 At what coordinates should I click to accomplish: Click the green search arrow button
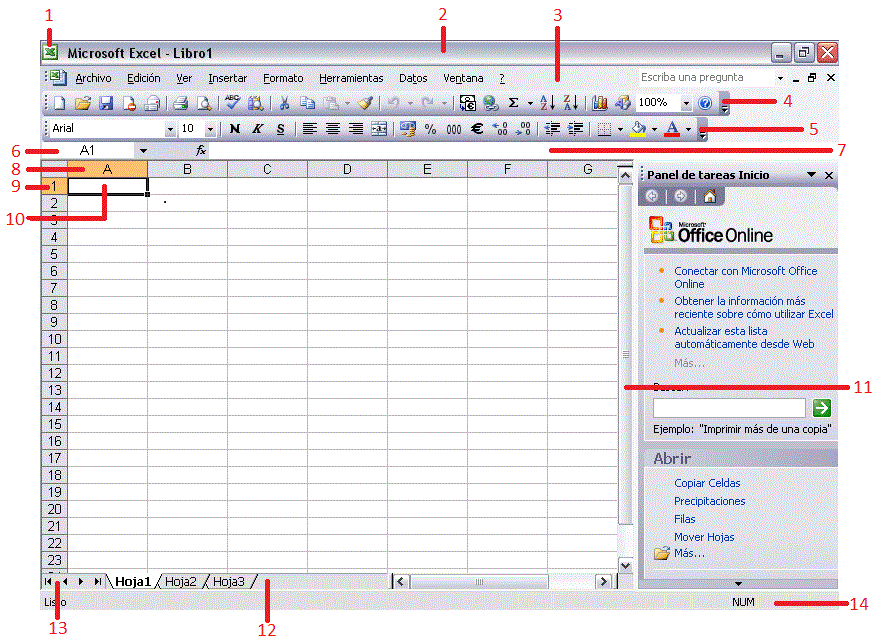pos(821,408)
